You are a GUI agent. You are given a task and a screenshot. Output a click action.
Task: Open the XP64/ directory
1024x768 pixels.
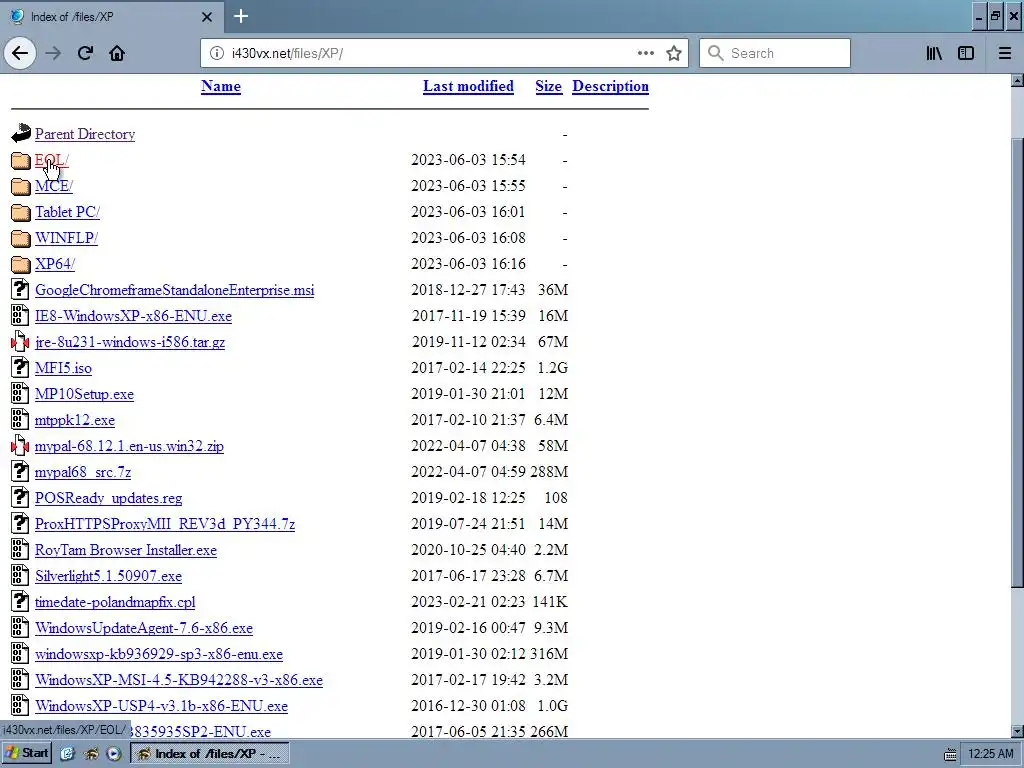pos(55,264)
